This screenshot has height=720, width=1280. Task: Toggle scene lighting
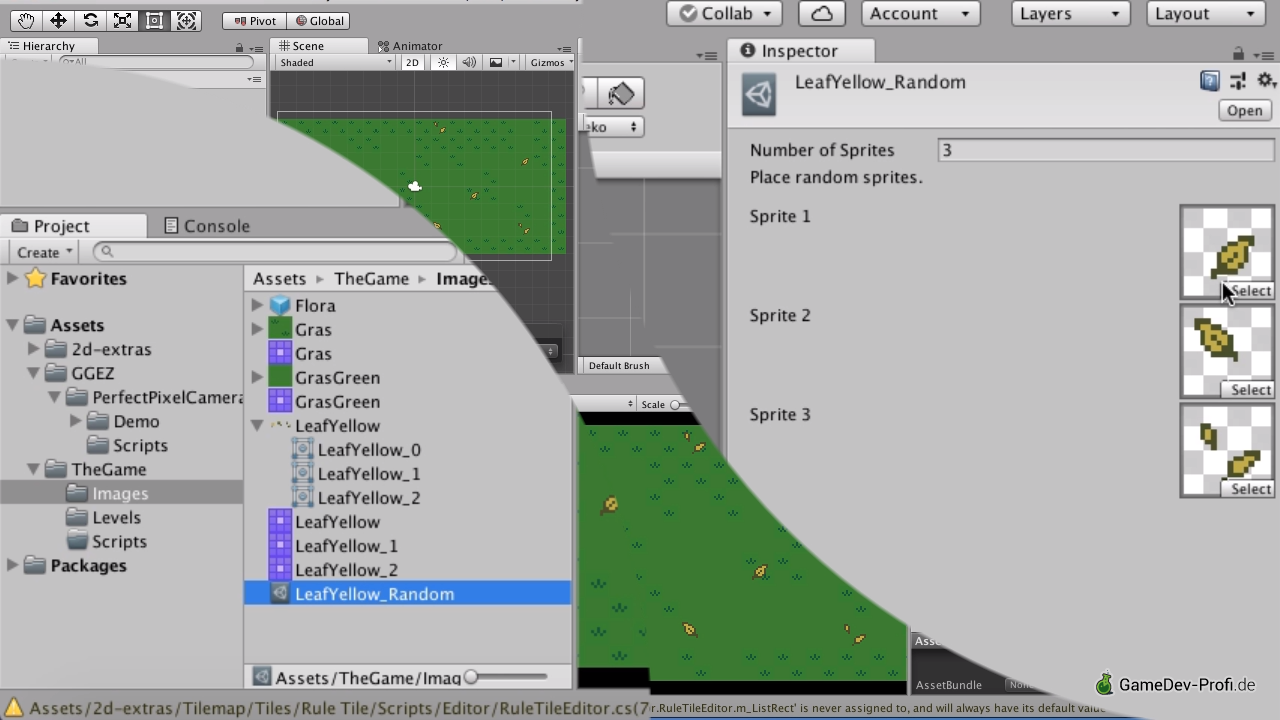tap(443, 62)
